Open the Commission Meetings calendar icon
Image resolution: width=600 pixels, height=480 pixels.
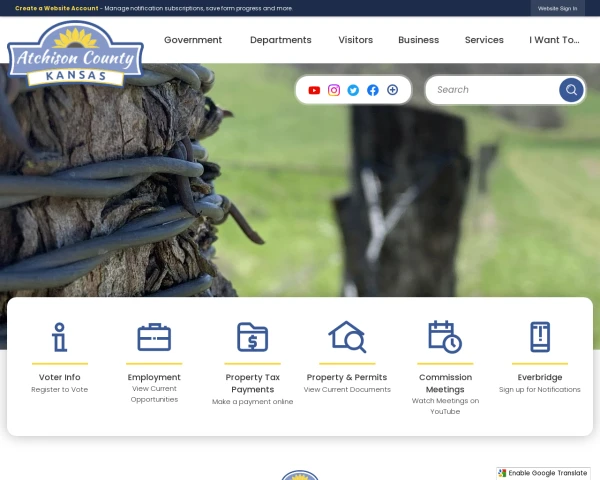(445, 337)
